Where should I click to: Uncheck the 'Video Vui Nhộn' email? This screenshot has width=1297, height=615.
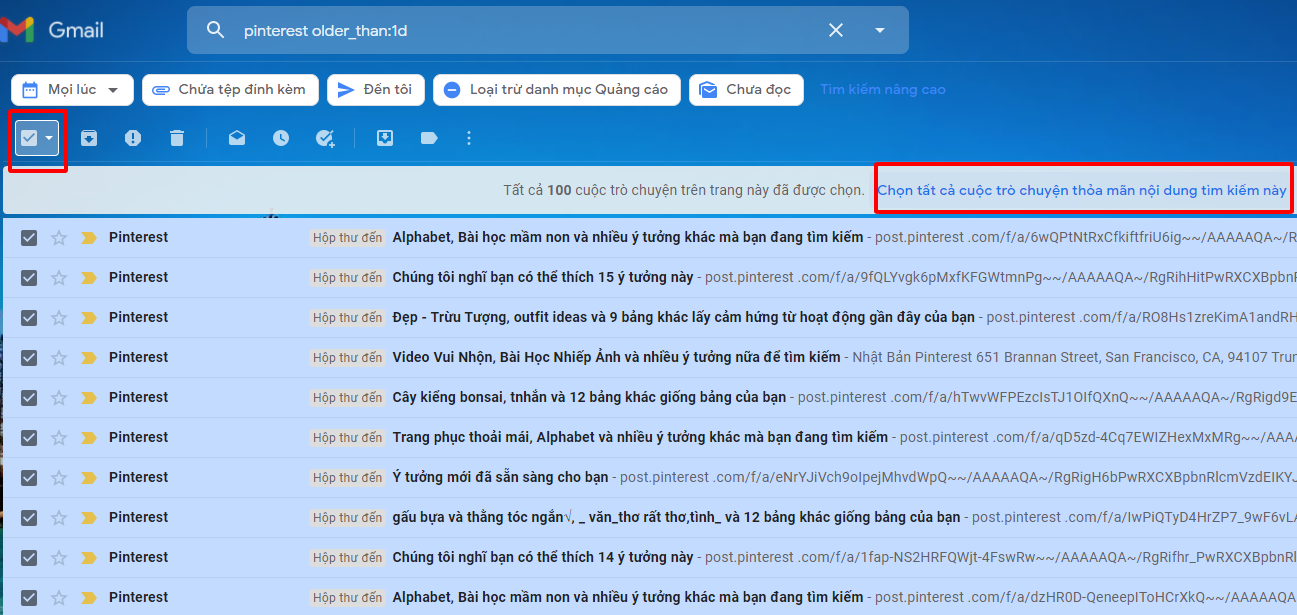click(x=29, y=357)
